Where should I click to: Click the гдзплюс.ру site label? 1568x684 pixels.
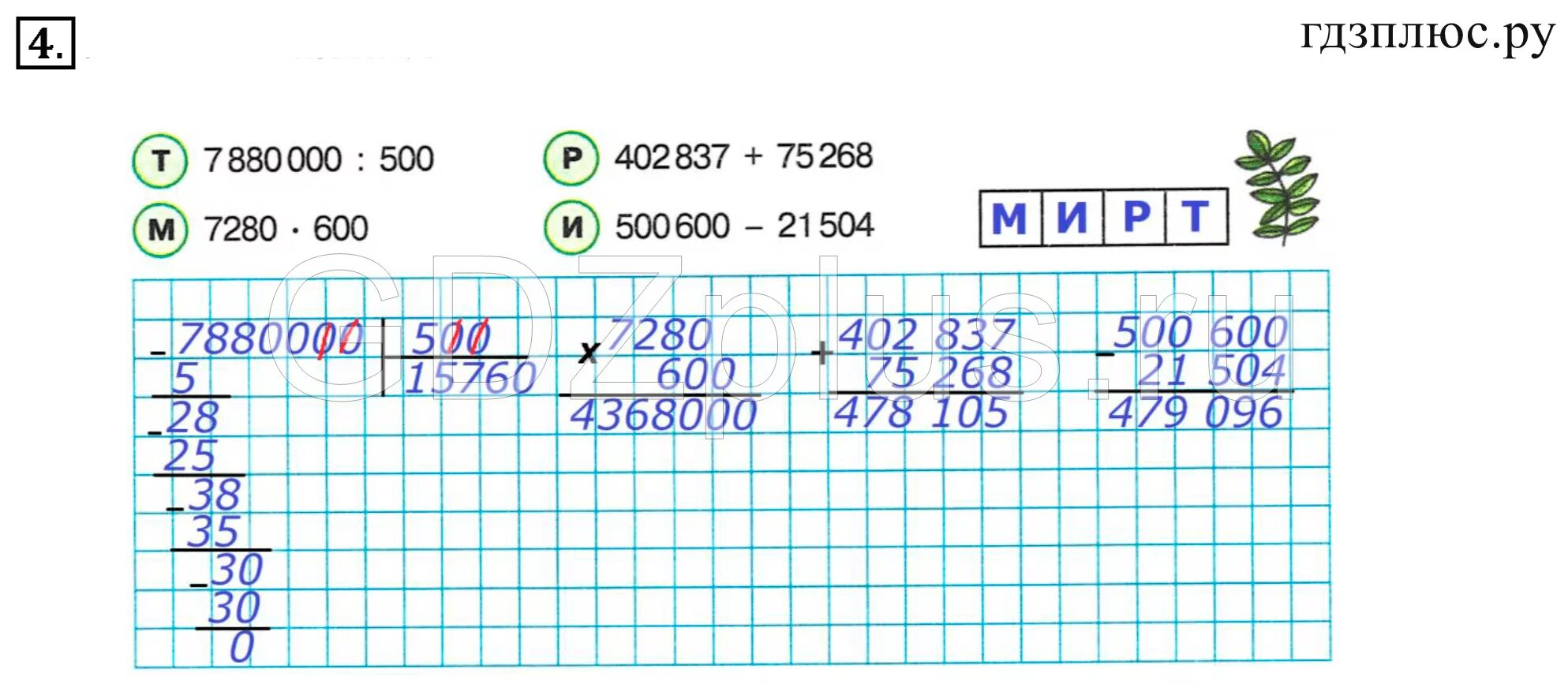(x=1428, y=36)
